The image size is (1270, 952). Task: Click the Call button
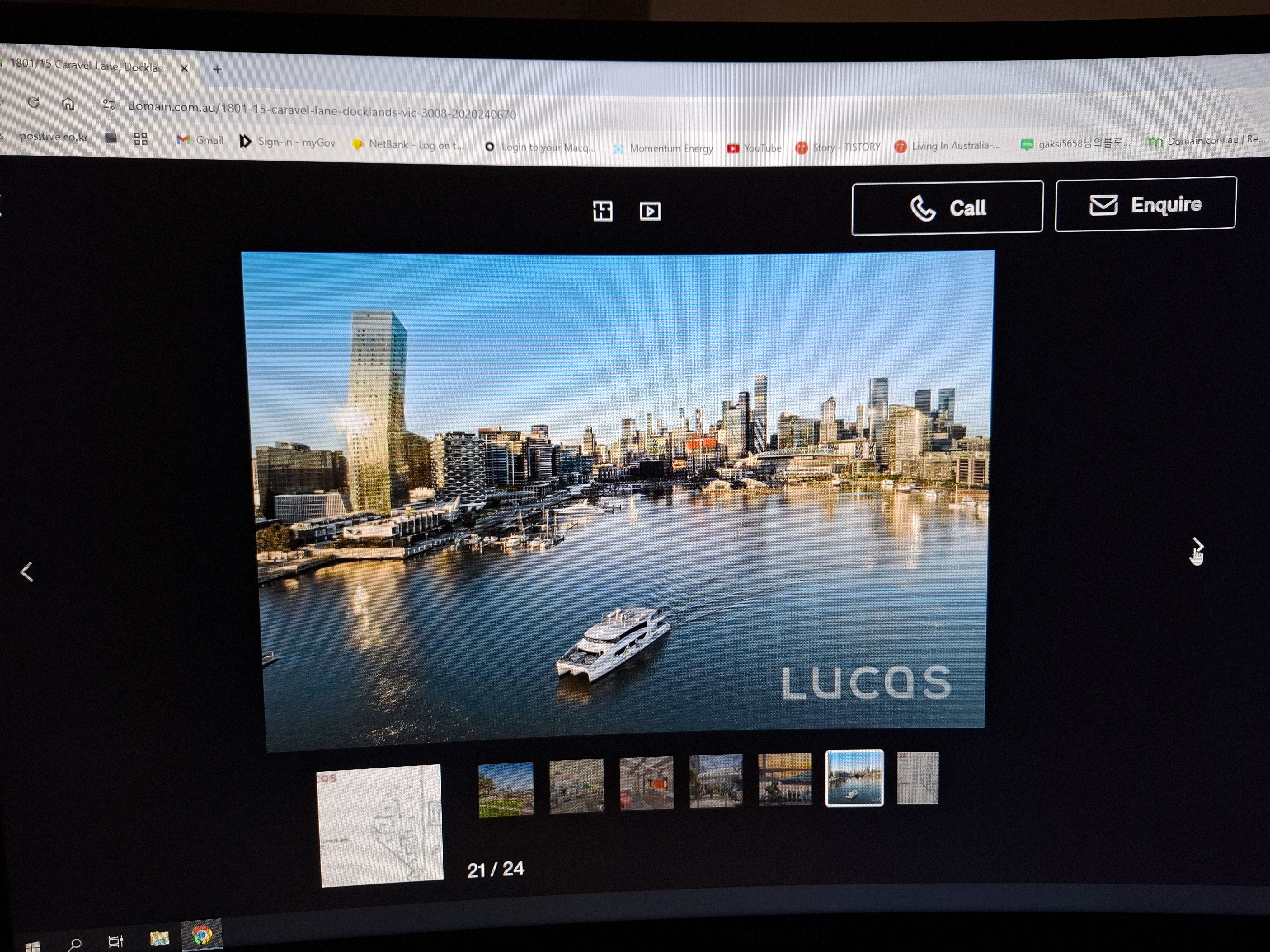coord(947,207)
